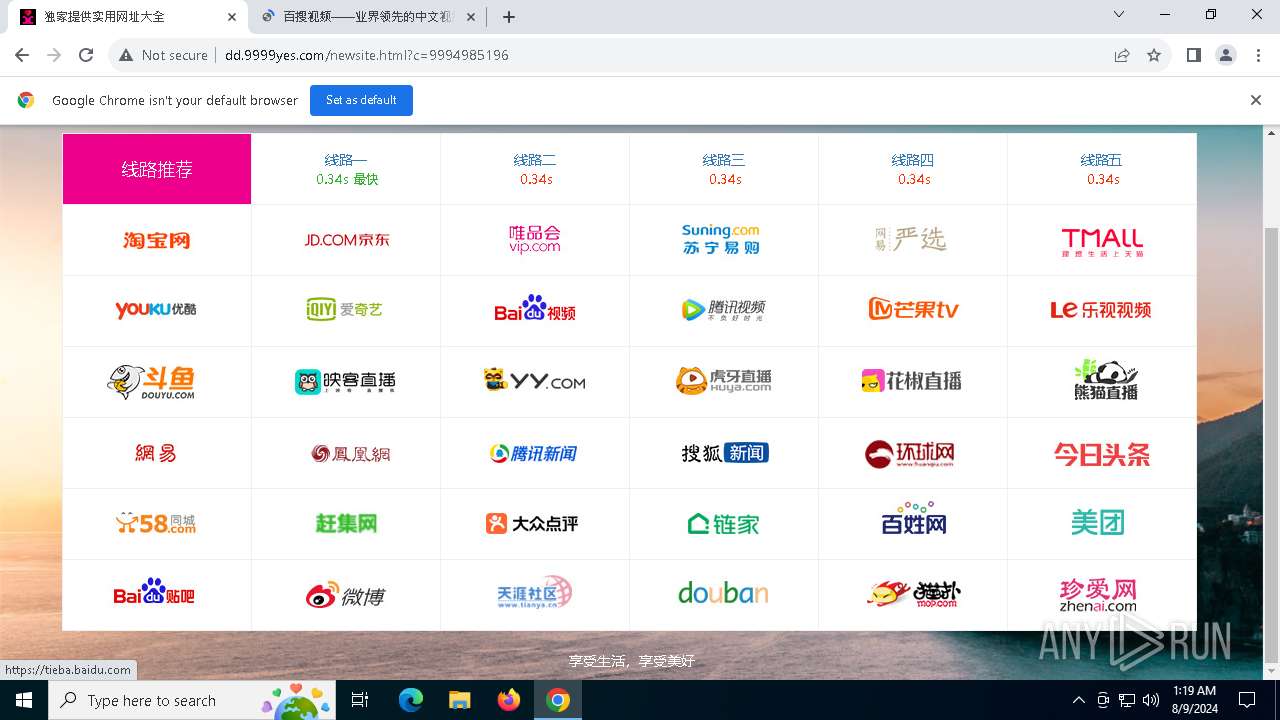Viewport: 1280px width, 720px height.
Task: Open the JD.COM logo link
Action: [x=346, y=240]
